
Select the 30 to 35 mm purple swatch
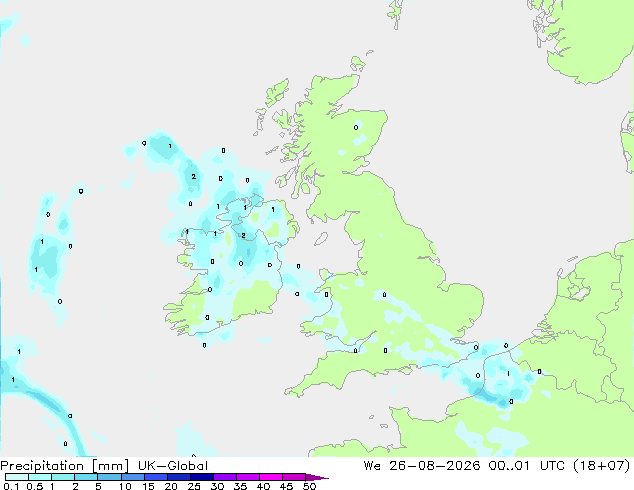point(224,477)
